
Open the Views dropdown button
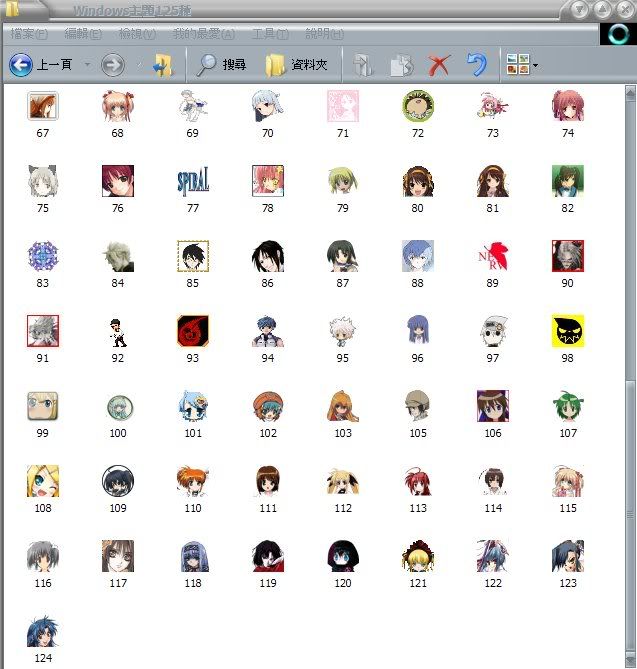point(522,65)
